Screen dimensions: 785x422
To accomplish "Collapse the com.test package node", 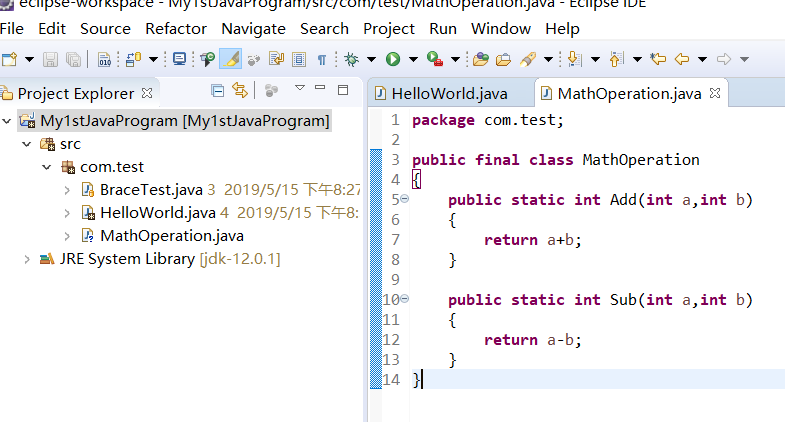I will coord(47,167).
